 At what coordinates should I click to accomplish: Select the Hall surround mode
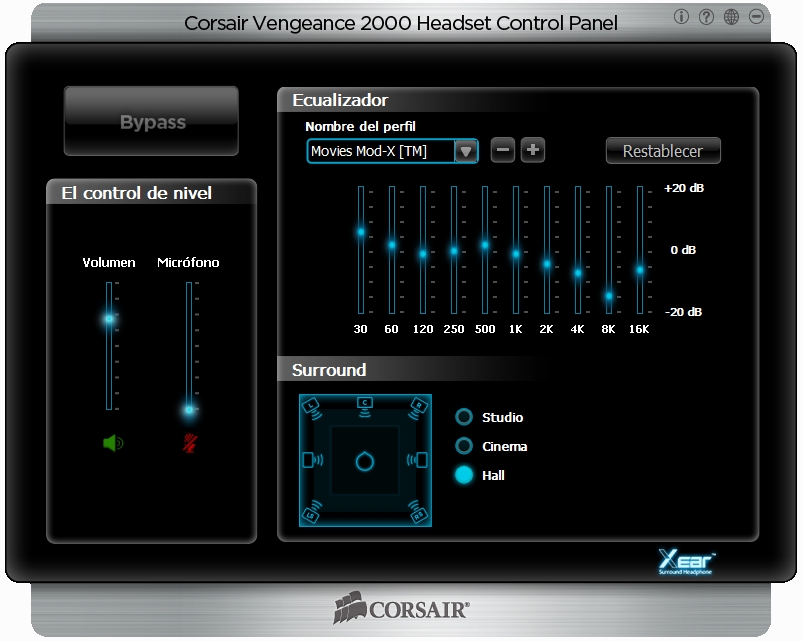(464, 475)
